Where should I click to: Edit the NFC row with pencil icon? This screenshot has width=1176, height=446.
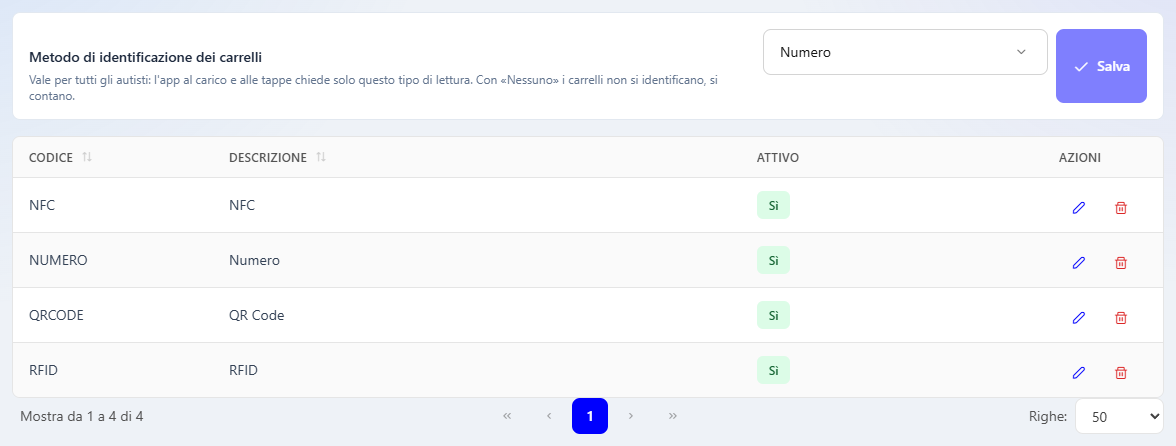tap(1078, 208)
